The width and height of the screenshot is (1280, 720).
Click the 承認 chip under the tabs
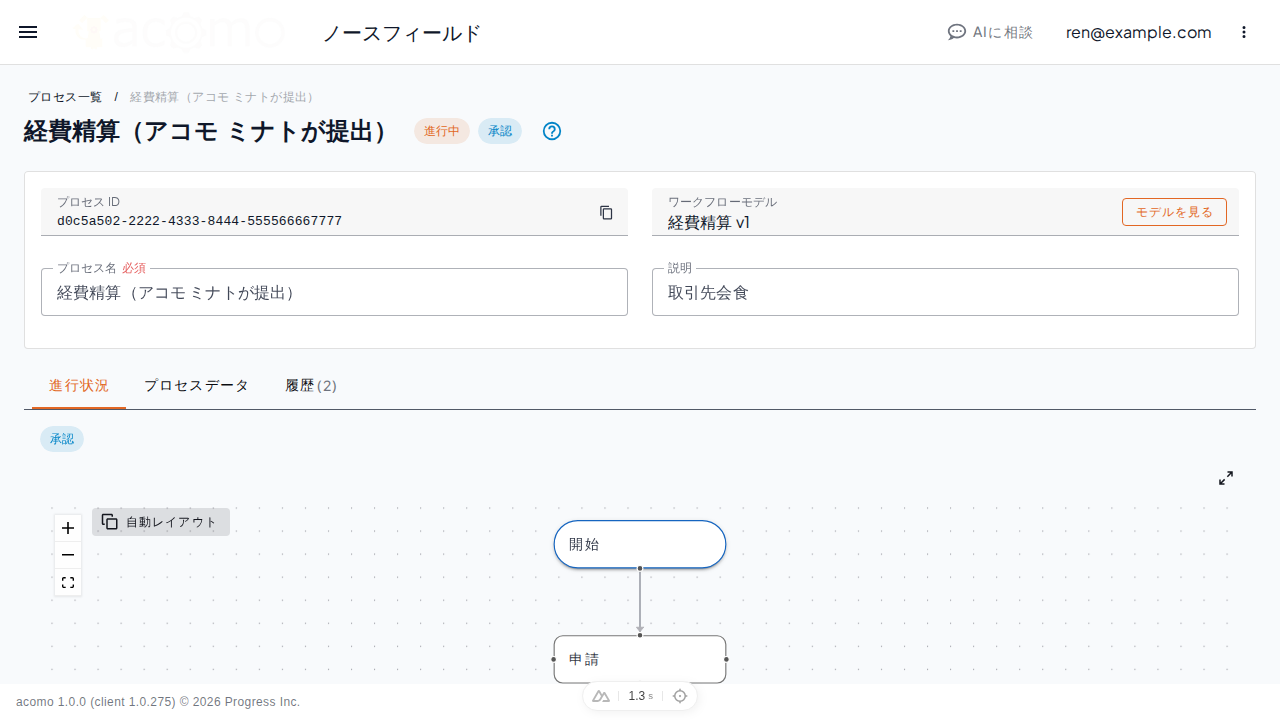click(62, 439)
